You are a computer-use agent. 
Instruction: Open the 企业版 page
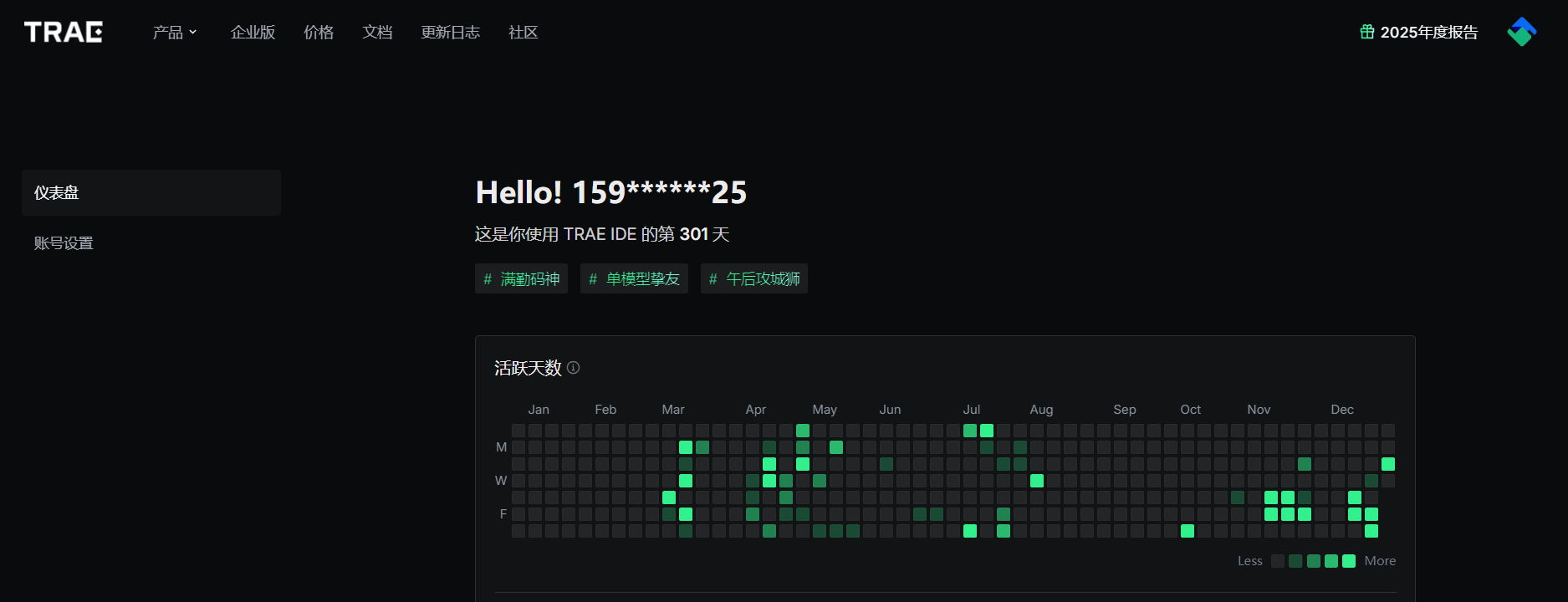point(253,32)
